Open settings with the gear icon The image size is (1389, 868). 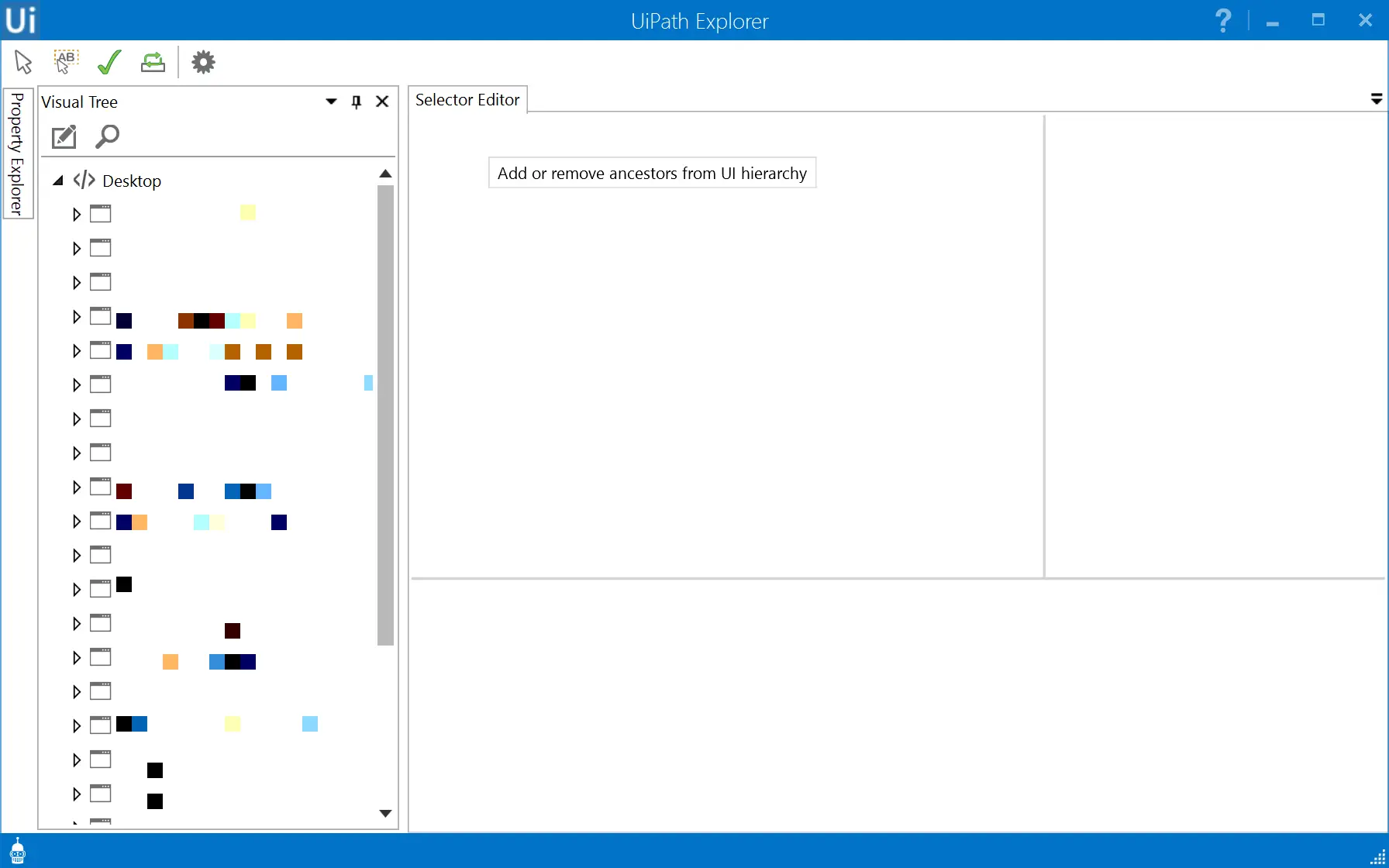203,62
